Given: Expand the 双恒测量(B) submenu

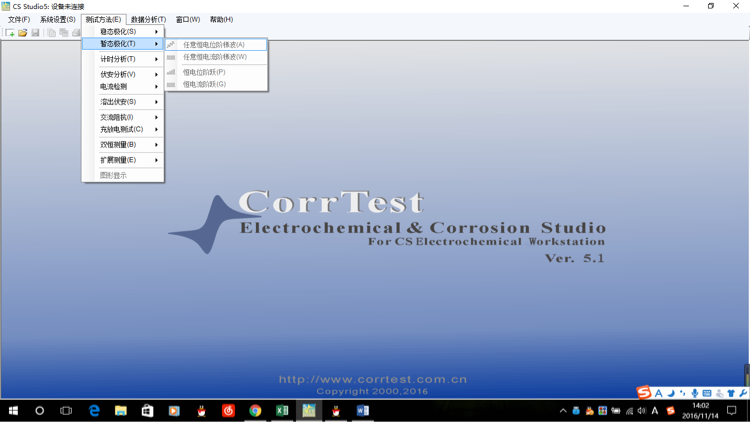Looking at the screenshot, I should pos(123,144).
